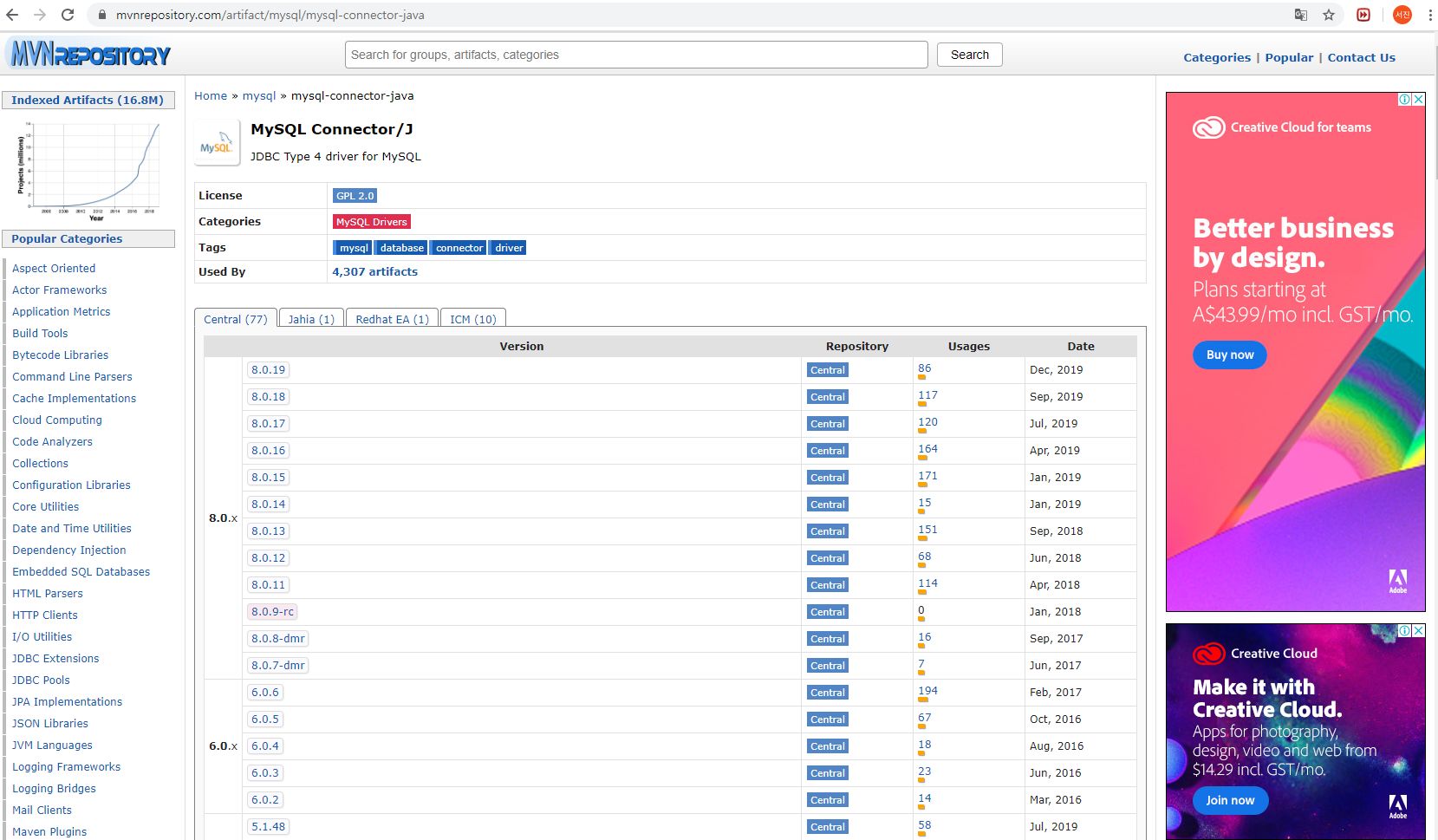
Task: Open the Contact Us link
Action: point(1361,57)
